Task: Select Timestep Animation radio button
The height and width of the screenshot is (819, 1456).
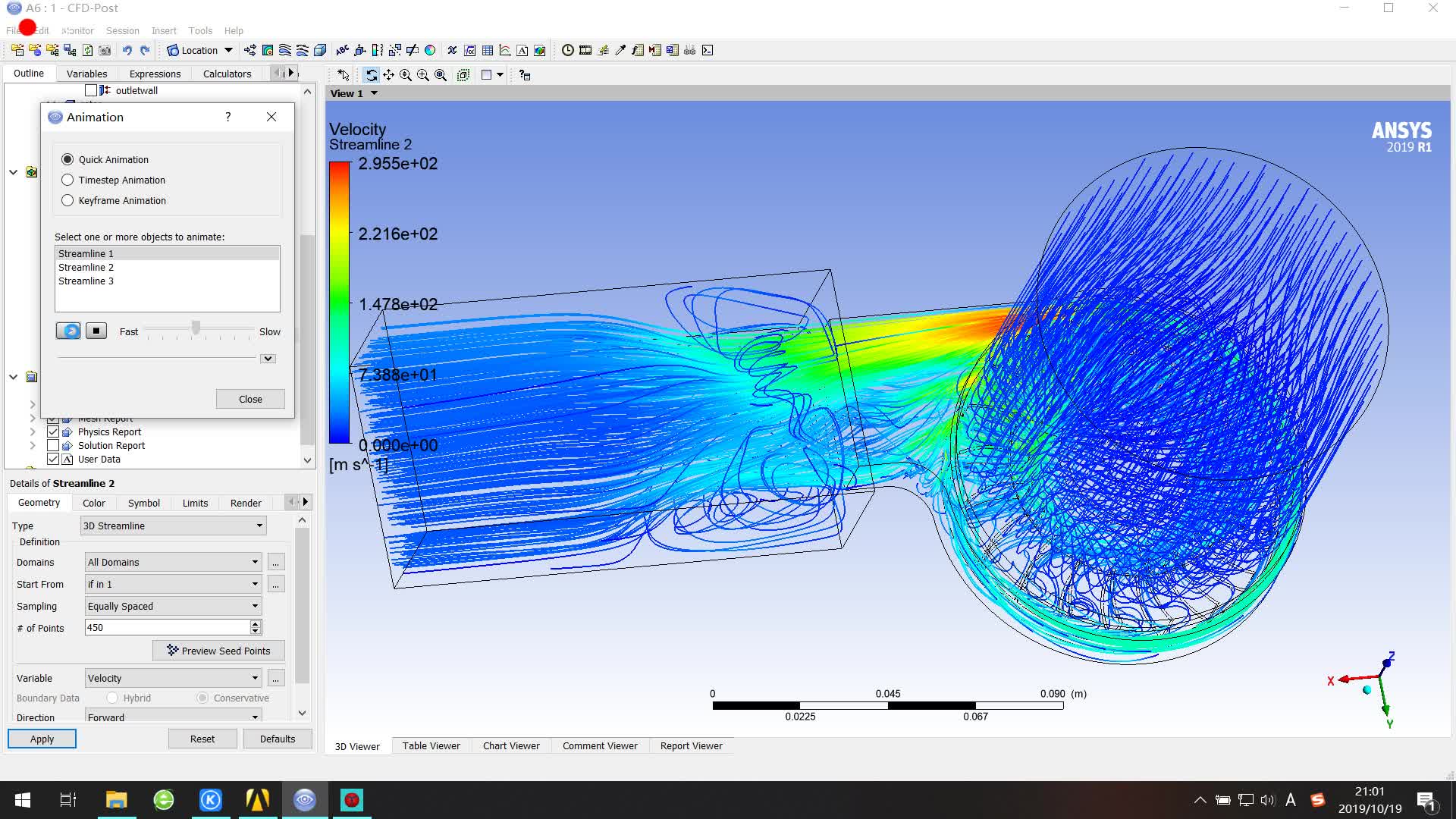Action: (67, 180)
